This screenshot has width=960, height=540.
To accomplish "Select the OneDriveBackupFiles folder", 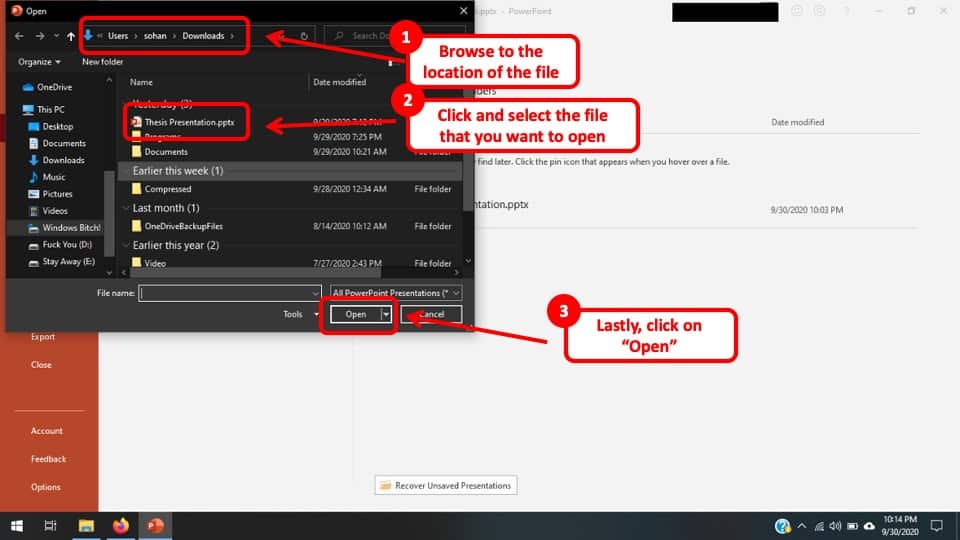I will [x=178, y=226].
